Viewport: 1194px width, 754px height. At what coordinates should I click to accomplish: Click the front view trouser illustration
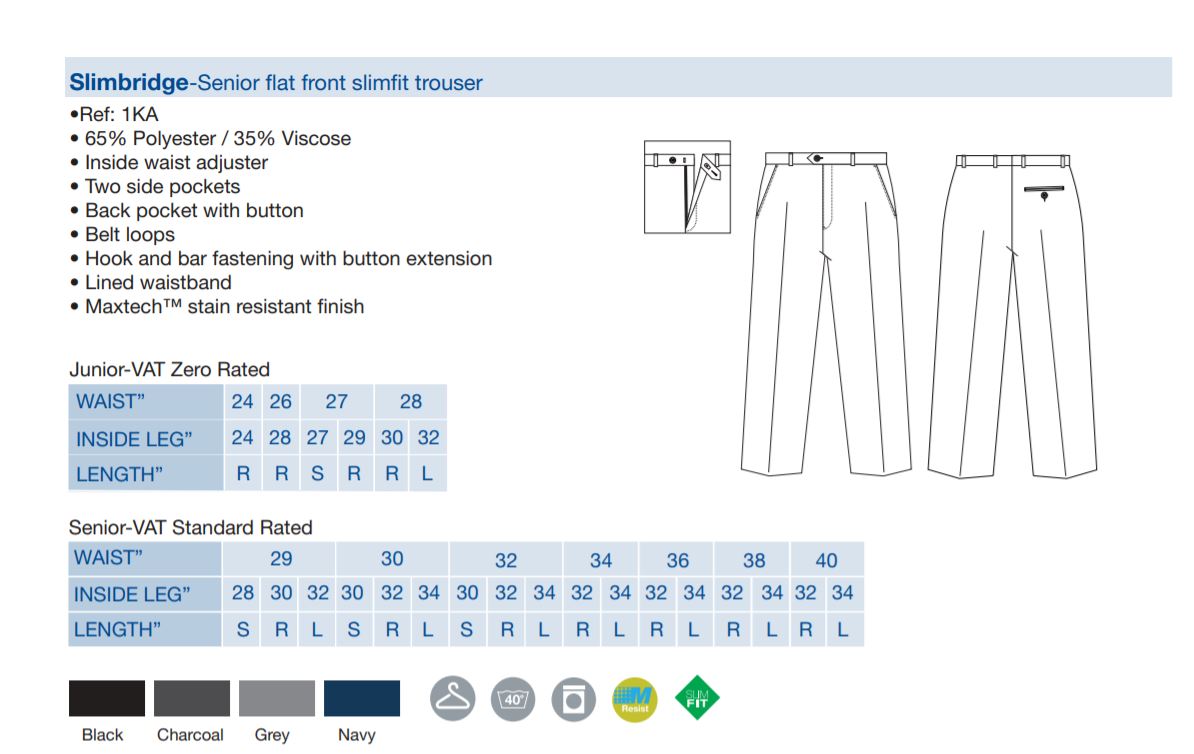[826, 314]
